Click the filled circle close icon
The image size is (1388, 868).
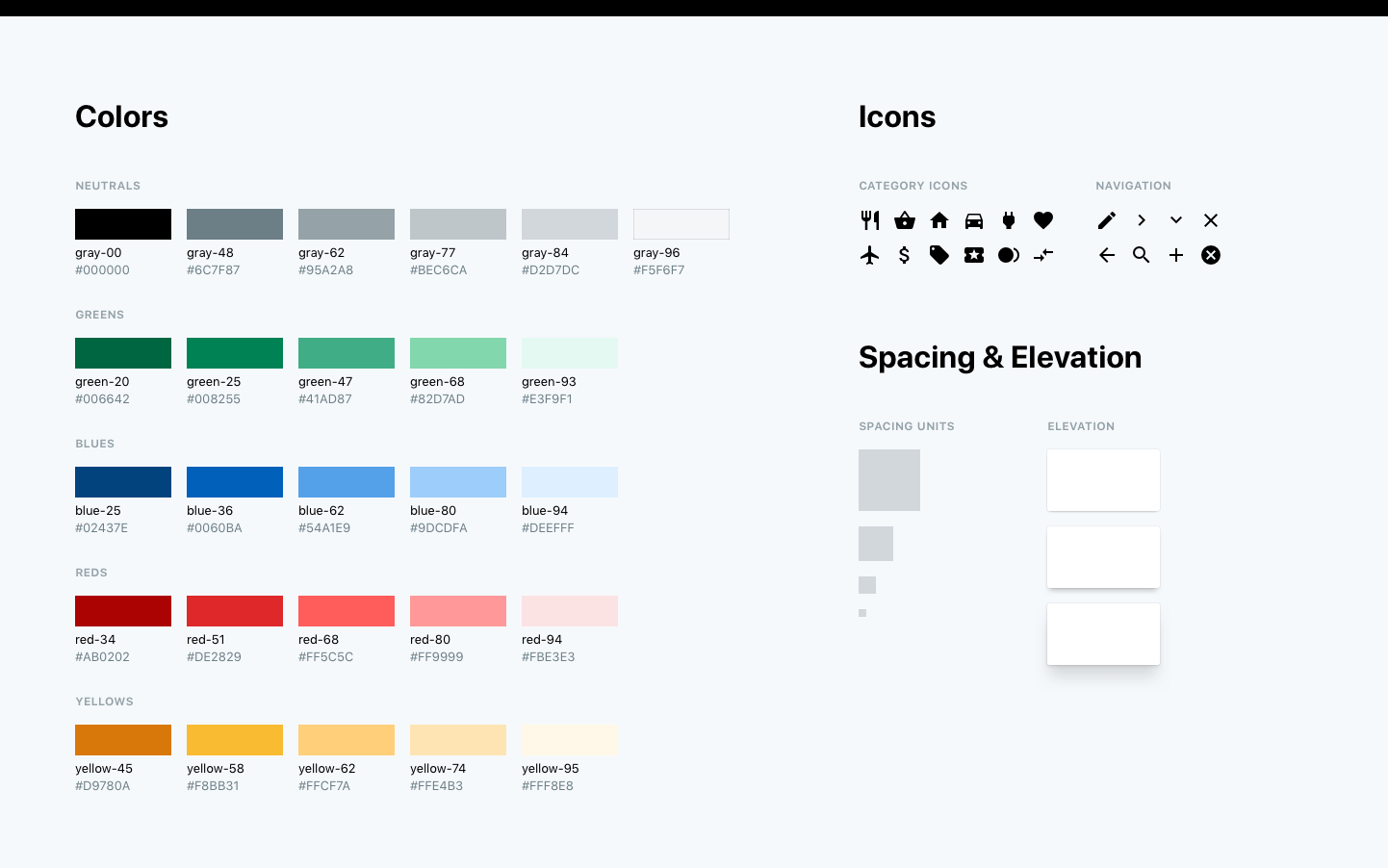point(1211,255)
